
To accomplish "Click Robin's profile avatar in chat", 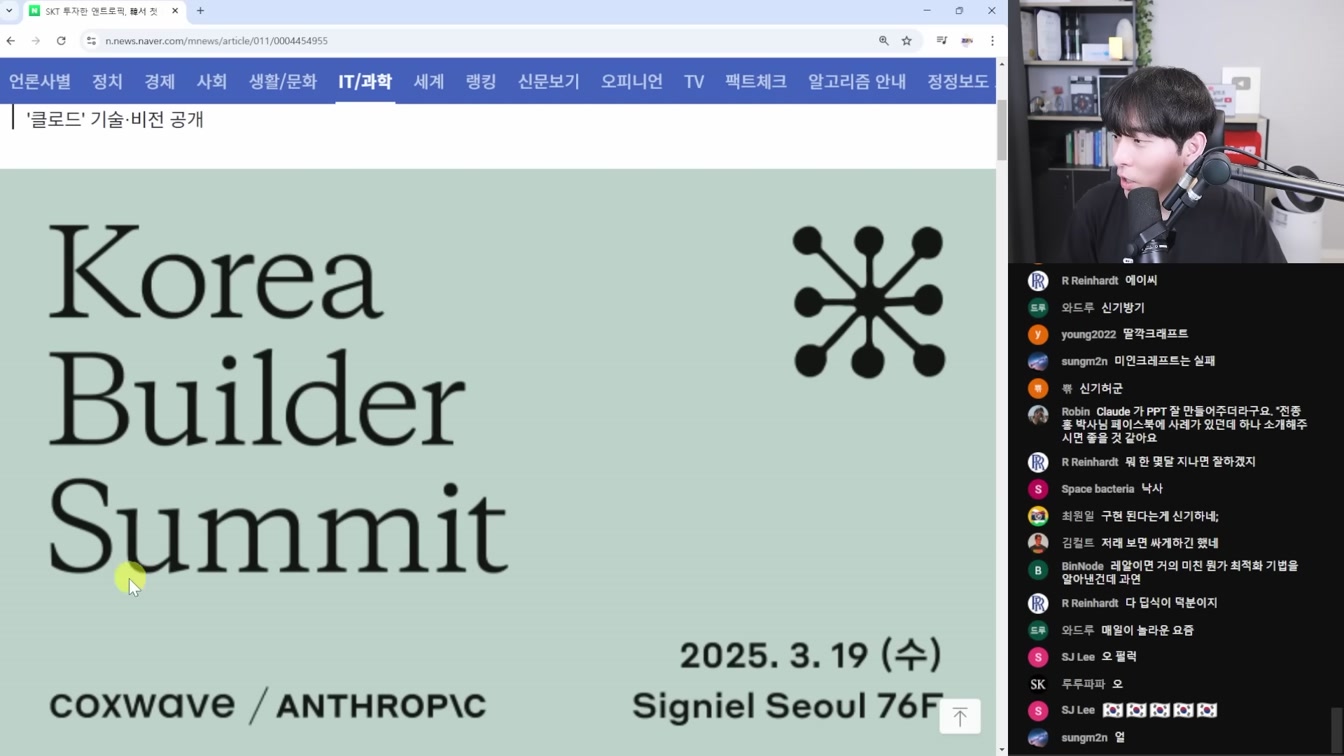I will pyautogui.click(x=1038, y=414).
